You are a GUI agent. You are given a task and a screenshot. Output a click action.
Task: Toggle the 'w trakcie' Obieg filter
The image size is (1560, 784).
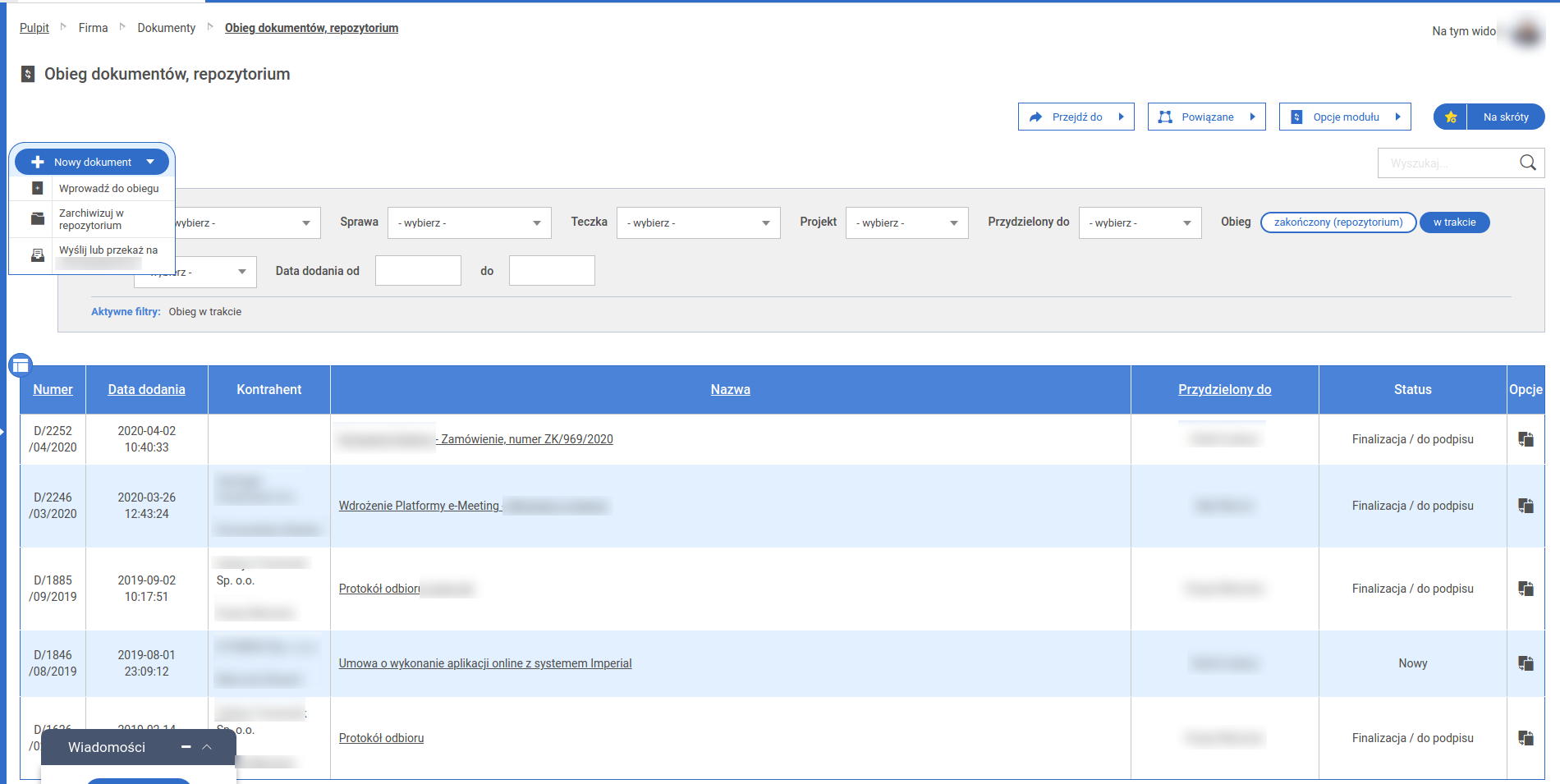pos(1454,222)
